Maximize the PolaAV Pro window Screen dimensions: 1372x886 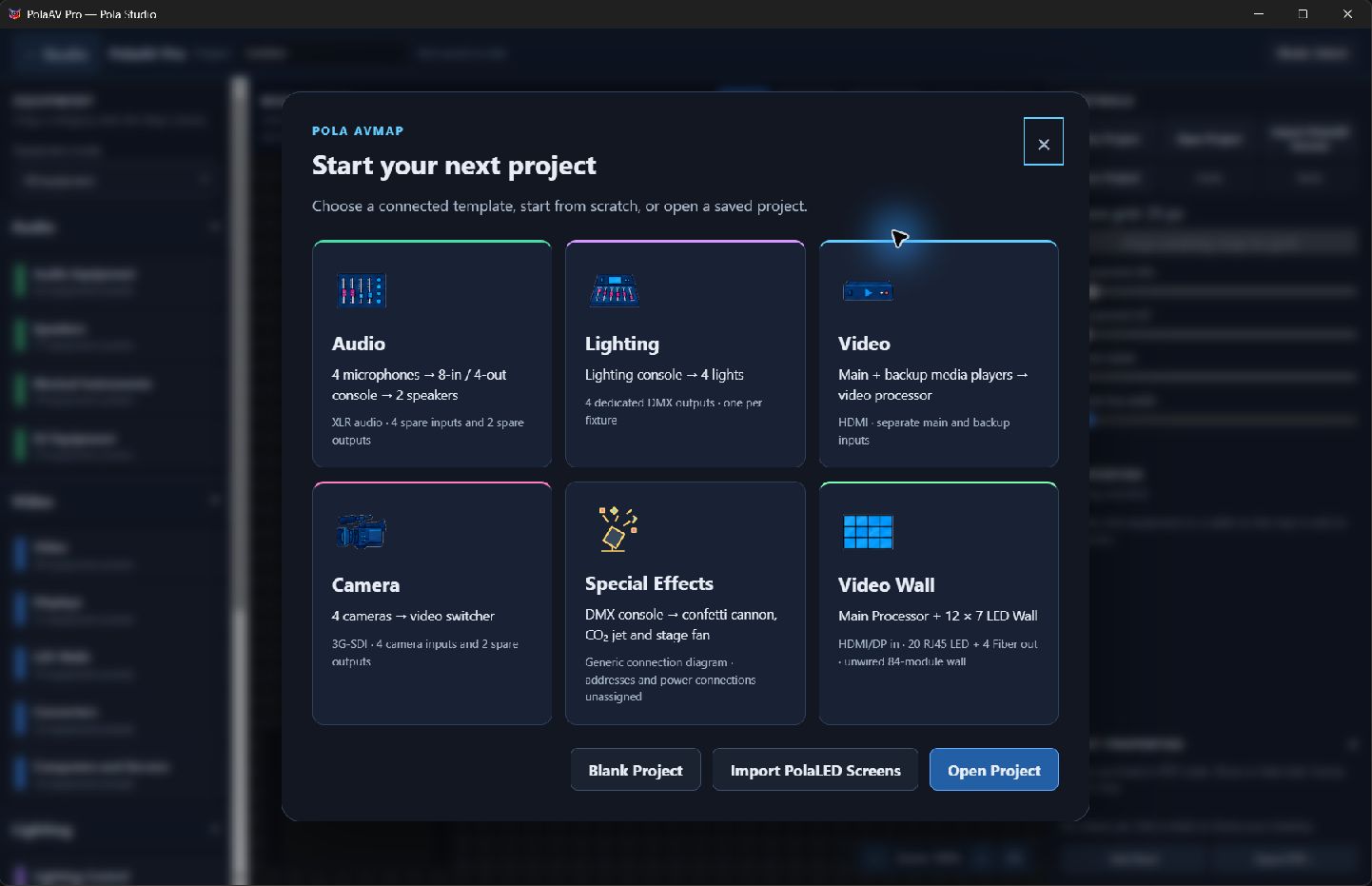[1303, 14]
